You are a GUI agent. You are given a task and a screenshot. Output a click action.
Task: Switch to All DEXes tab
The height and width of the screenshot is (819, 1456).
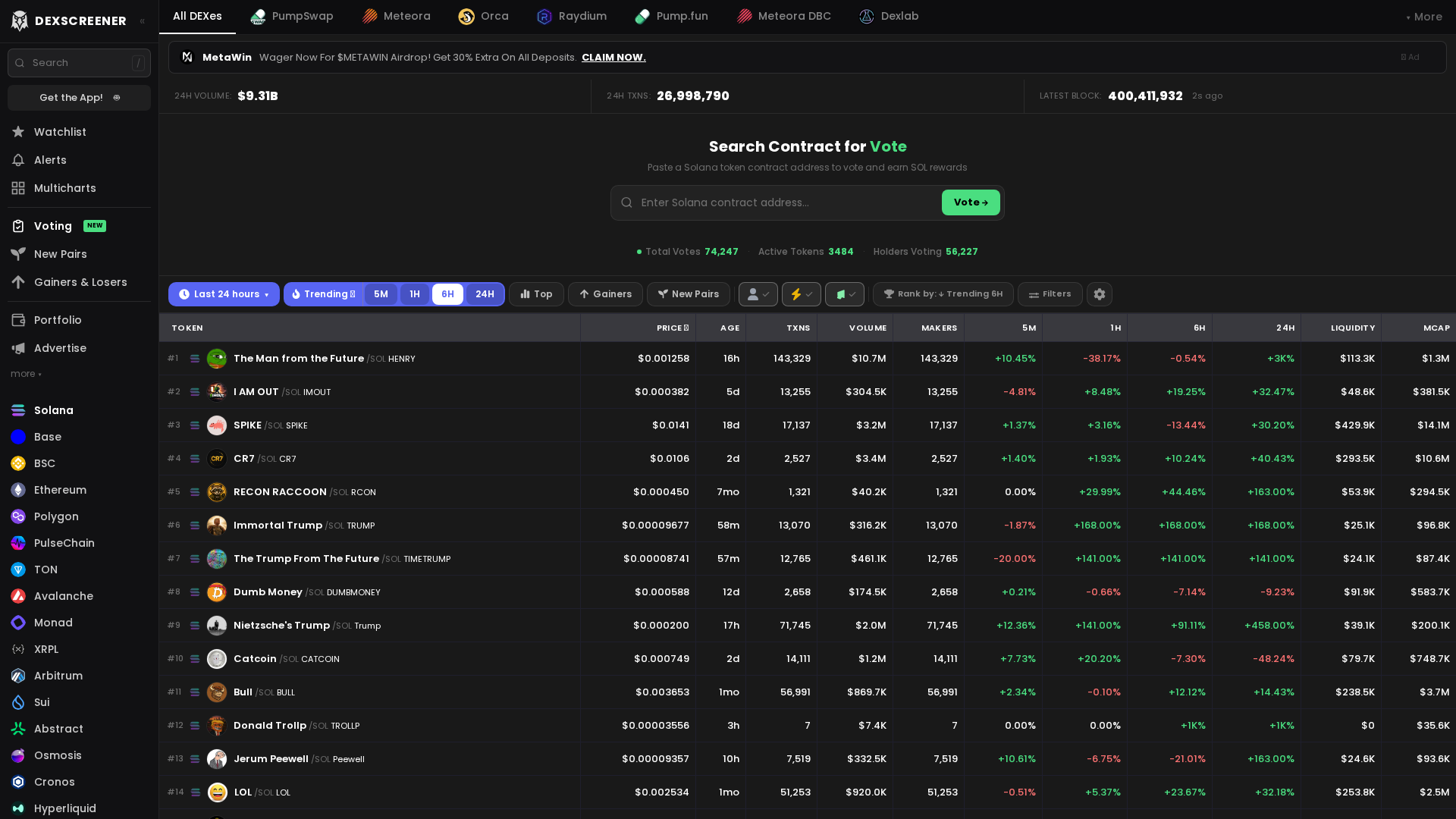pos(197,17)
